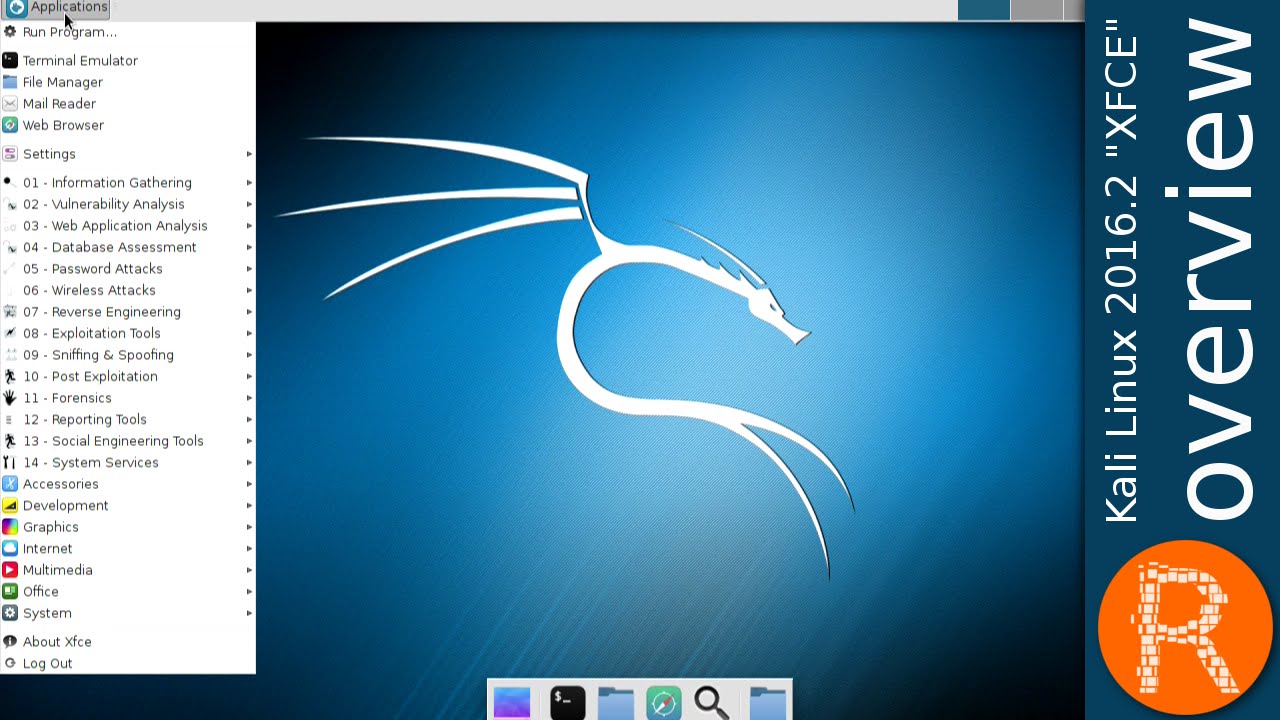Select 13 - Social Engineering Tools label
Screen dimensions: 1280x720
click(113, 440)
